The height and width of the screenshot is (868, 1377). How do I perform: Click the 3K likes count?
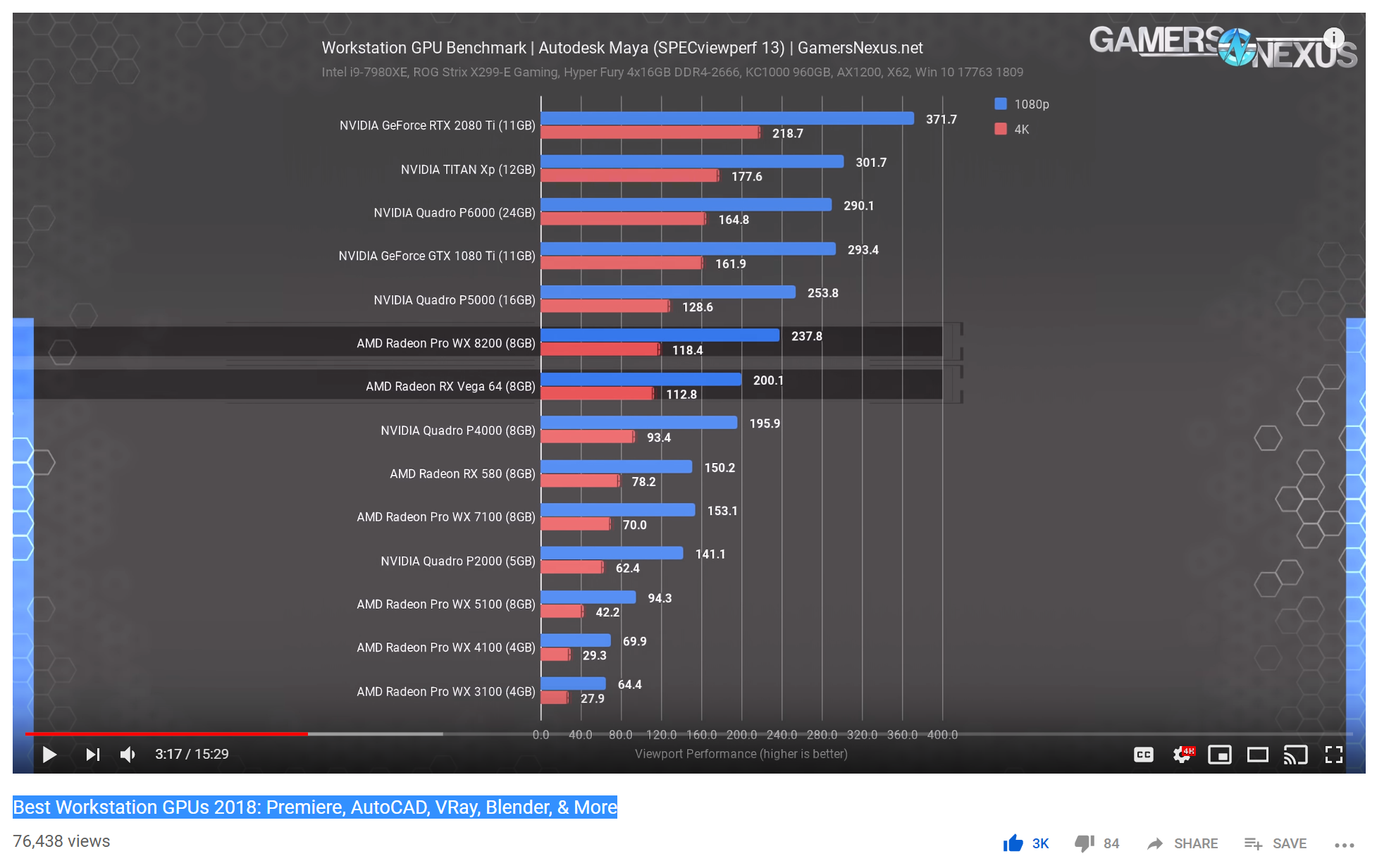click(x=1040, y=843)
